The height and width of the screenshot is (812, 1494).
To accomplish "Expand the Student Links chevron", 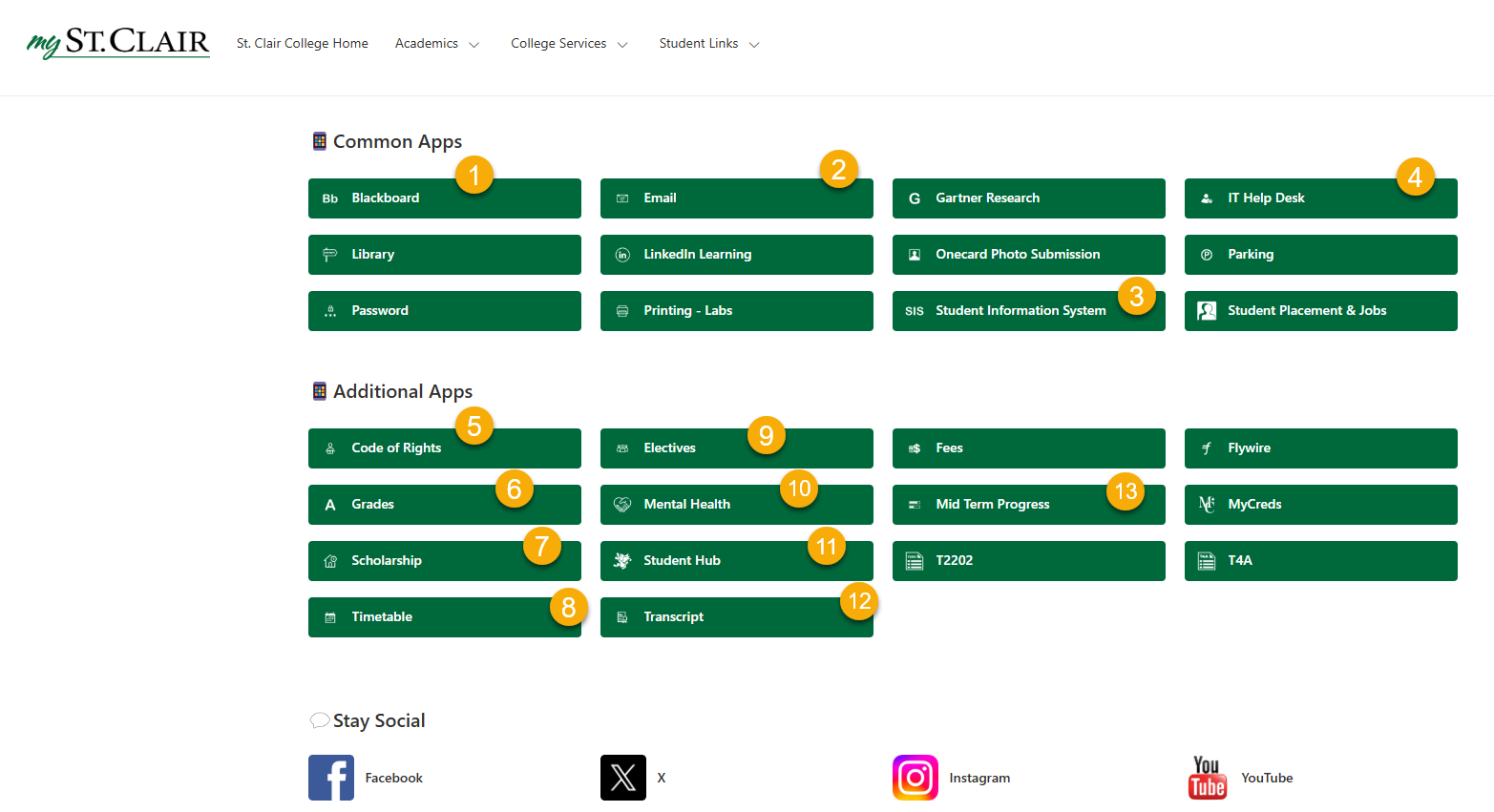I will (753, 45).
